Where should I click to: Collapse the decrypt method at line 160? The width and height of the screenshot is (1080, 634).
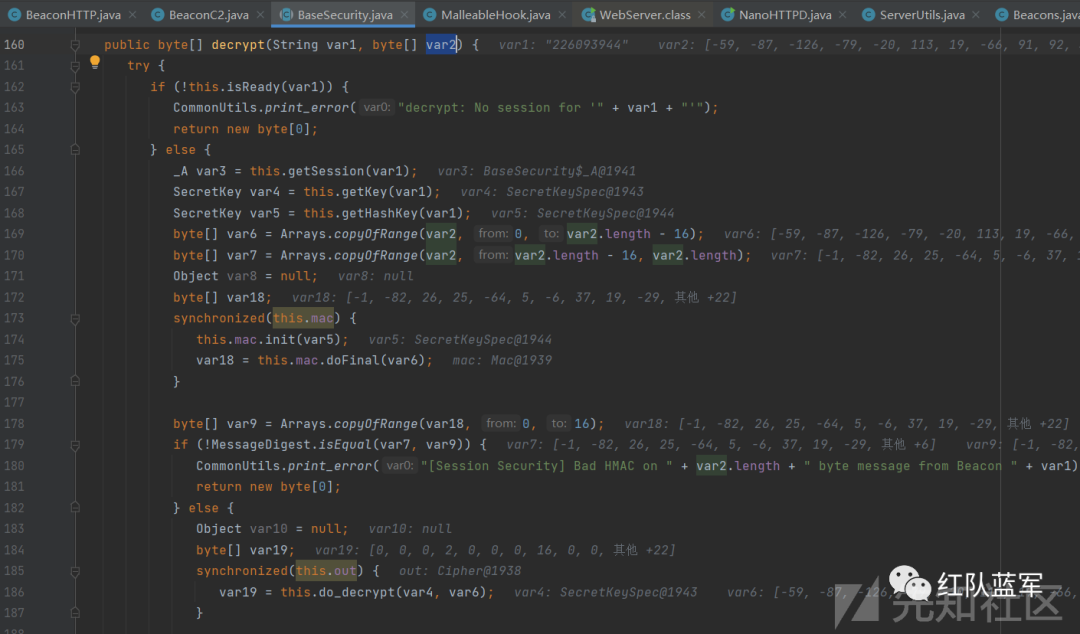(75, 45)
